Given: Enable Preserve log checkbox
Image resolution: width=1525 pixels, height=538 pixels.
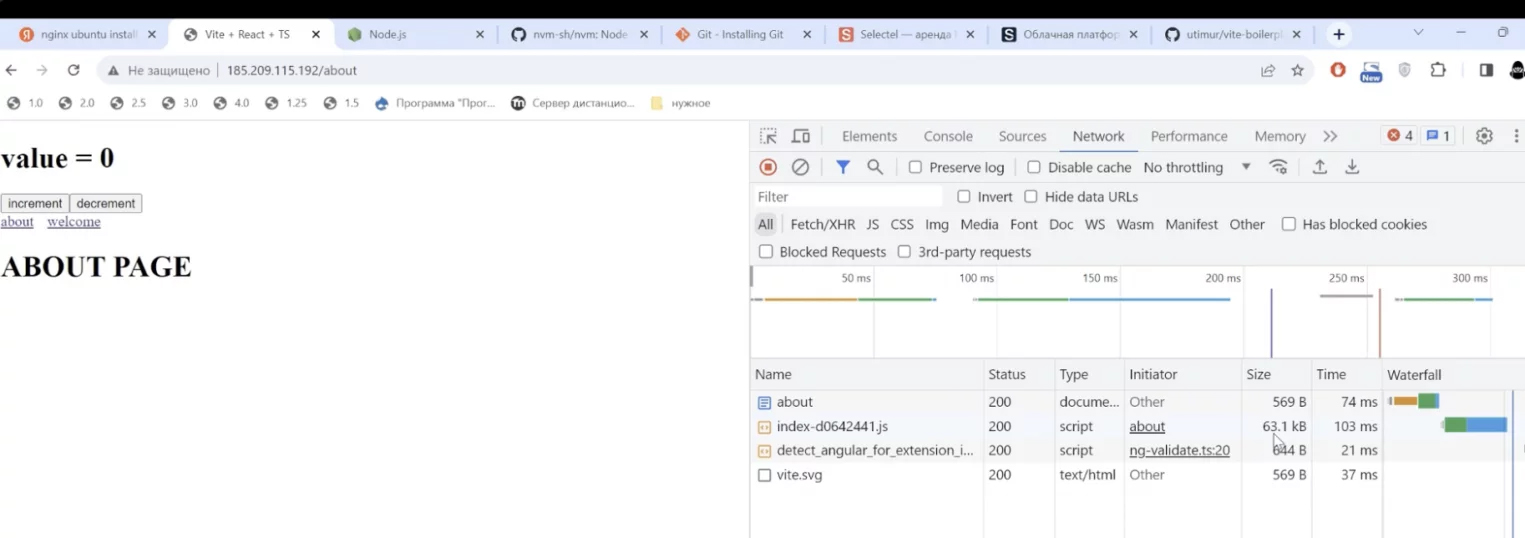Looking at the screenshot, I should (x=915, y=167).
